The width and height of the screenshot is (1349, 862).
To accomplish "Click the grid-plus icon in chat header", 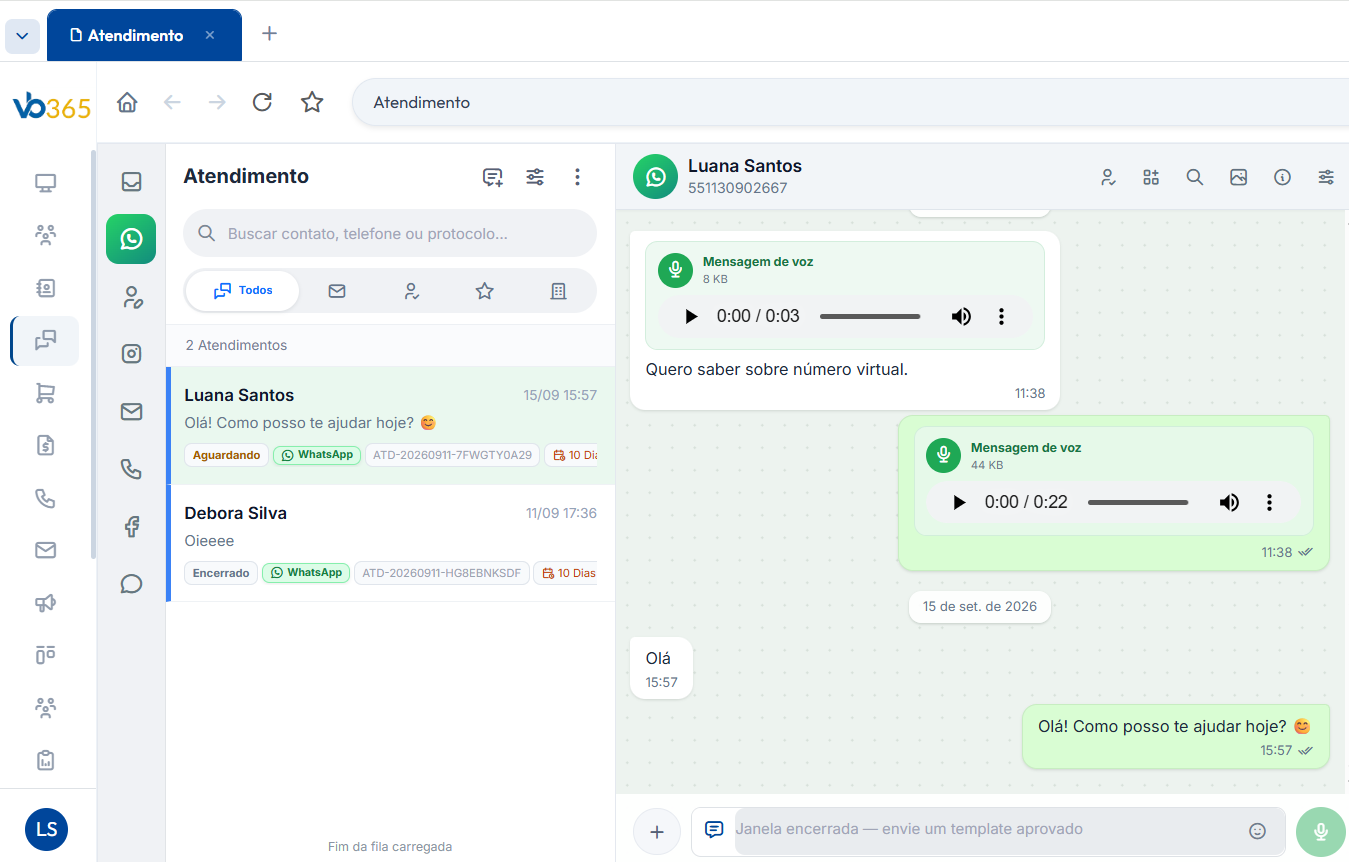I will pos(1151,177).
